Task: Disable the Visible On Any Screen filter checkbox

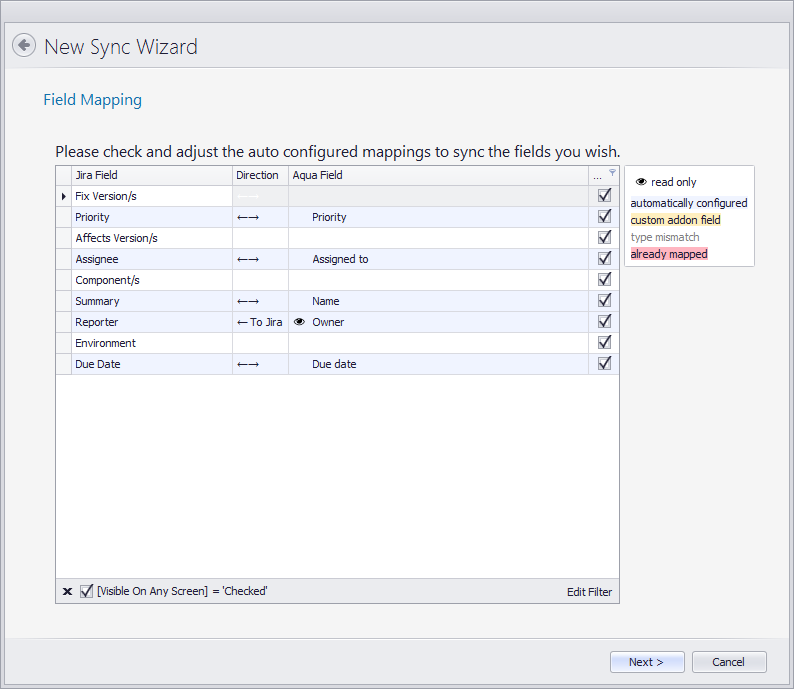Action: (87, 591)
